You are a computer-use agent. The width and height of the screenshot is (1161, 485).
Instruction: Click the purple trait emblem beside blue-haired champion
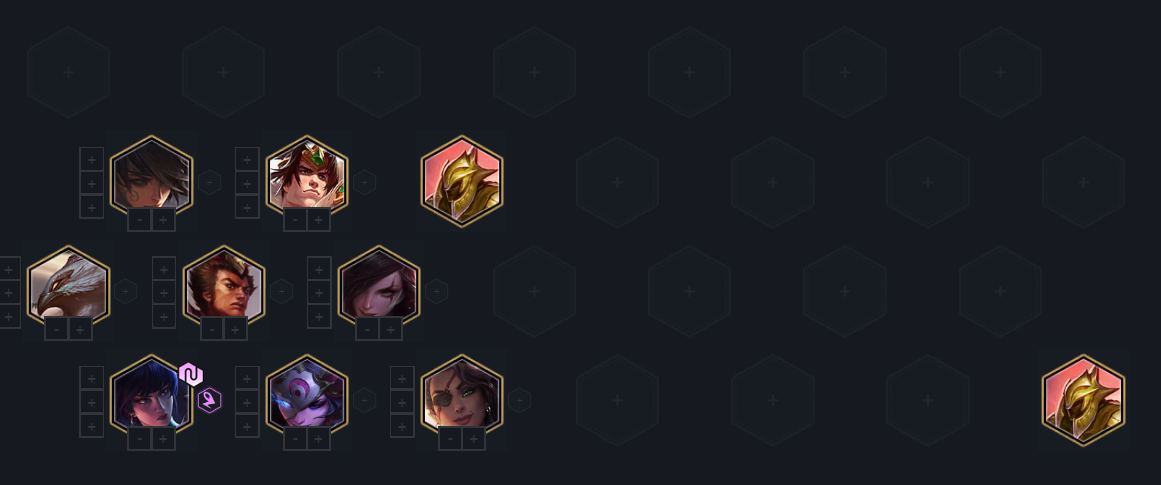click(210, 401)
